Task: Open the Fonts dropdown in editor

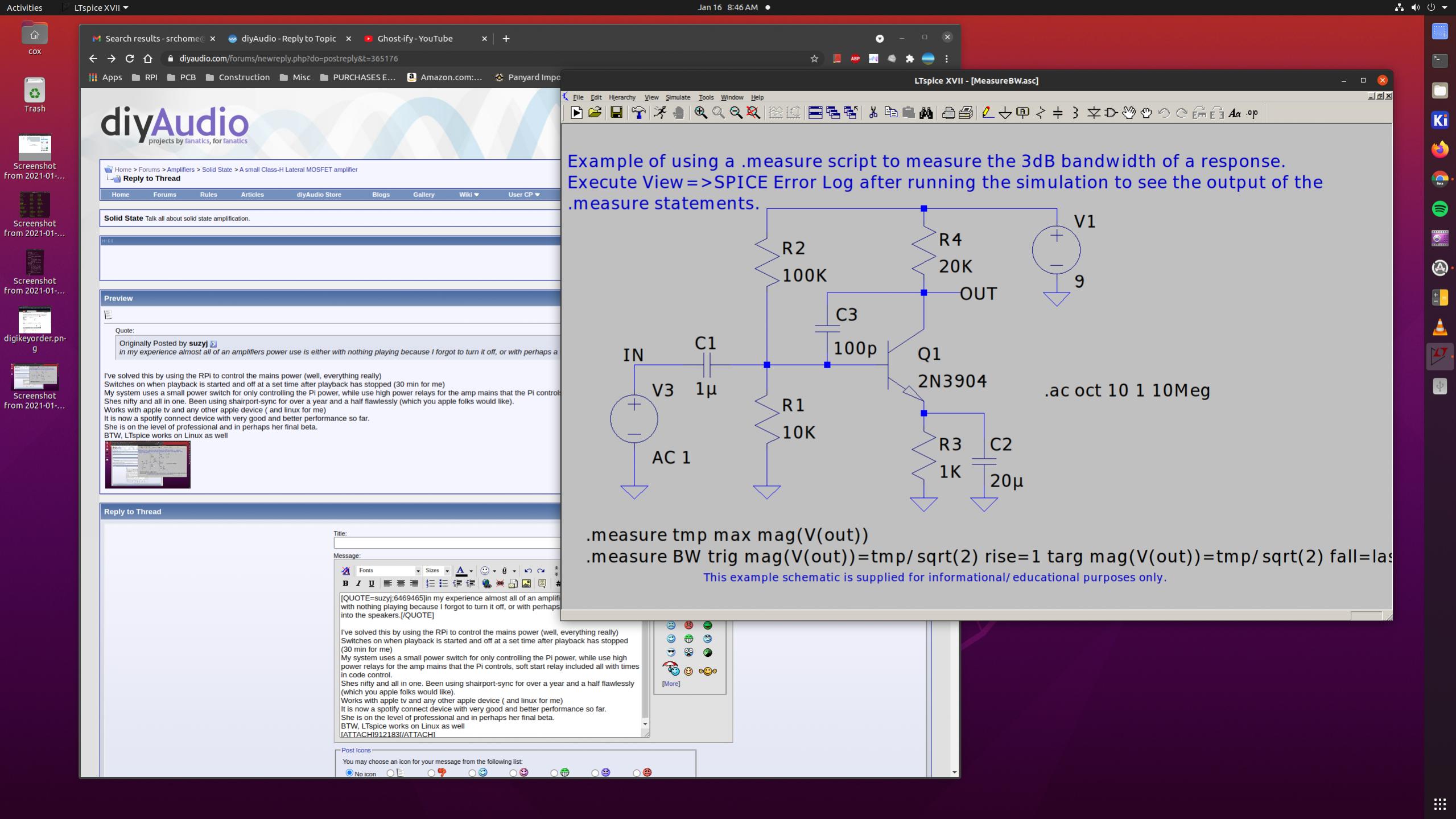Action: pyautogui.click(x=389, y=570)
